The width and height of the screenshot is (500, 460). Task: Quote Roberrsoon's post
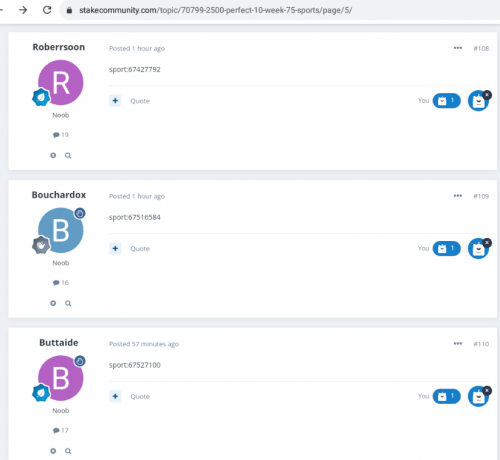(140, 101)
